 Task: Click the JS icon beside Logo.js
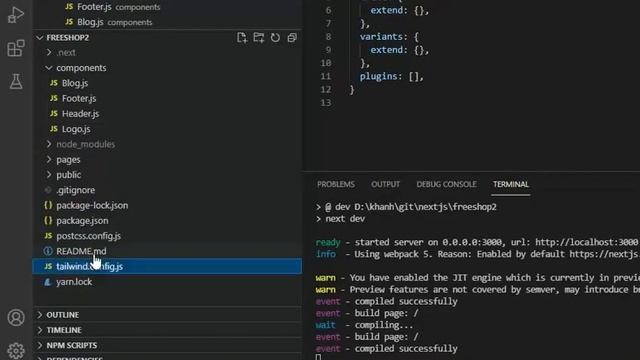[x=54, y=129]
